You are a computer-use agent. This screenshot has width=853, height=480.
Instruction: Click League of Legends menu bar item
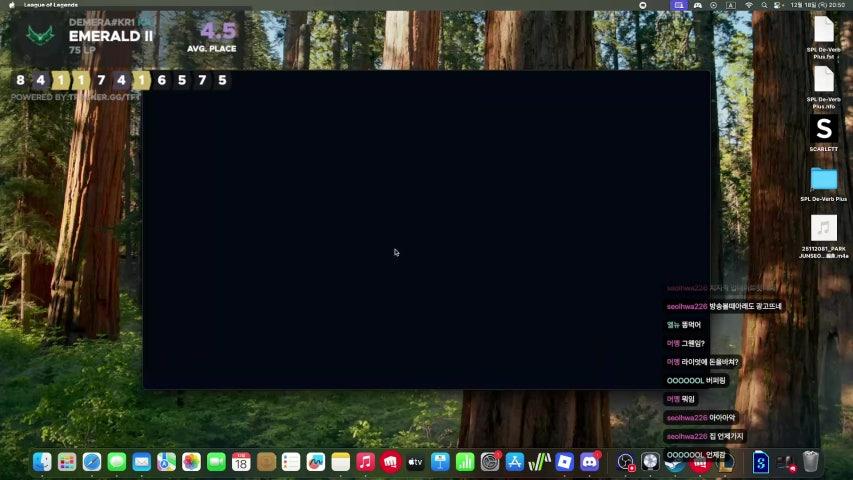click(x=50, y=5)
